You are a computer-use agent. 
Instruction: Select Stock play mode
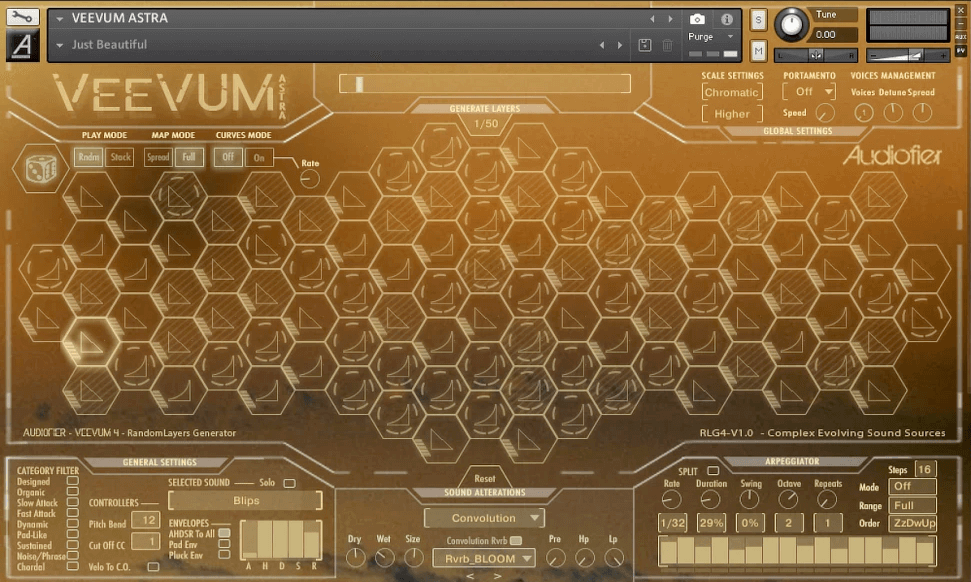(120, 157)
